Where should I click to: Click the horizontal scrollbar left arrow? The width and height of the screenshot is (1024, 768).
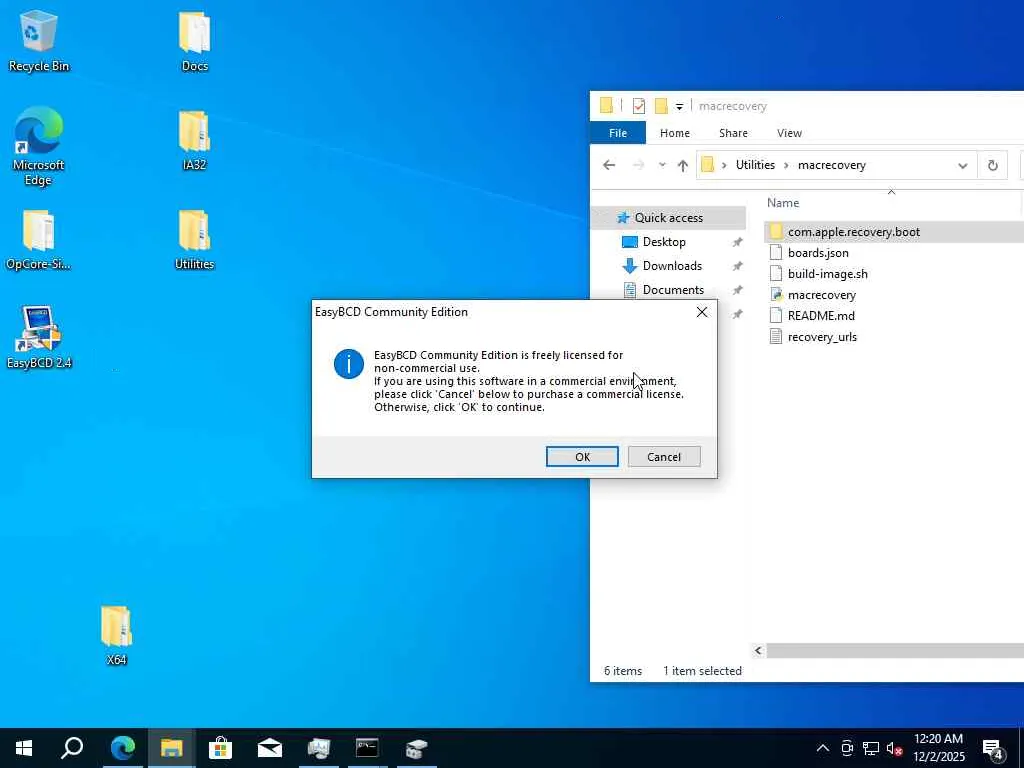[x=758, y=650]
